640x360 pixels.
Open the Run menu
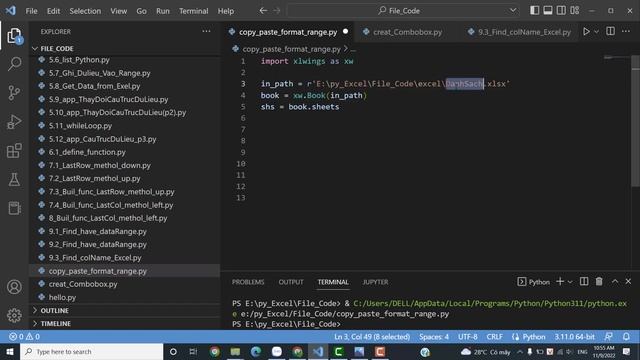coord(162,11)
